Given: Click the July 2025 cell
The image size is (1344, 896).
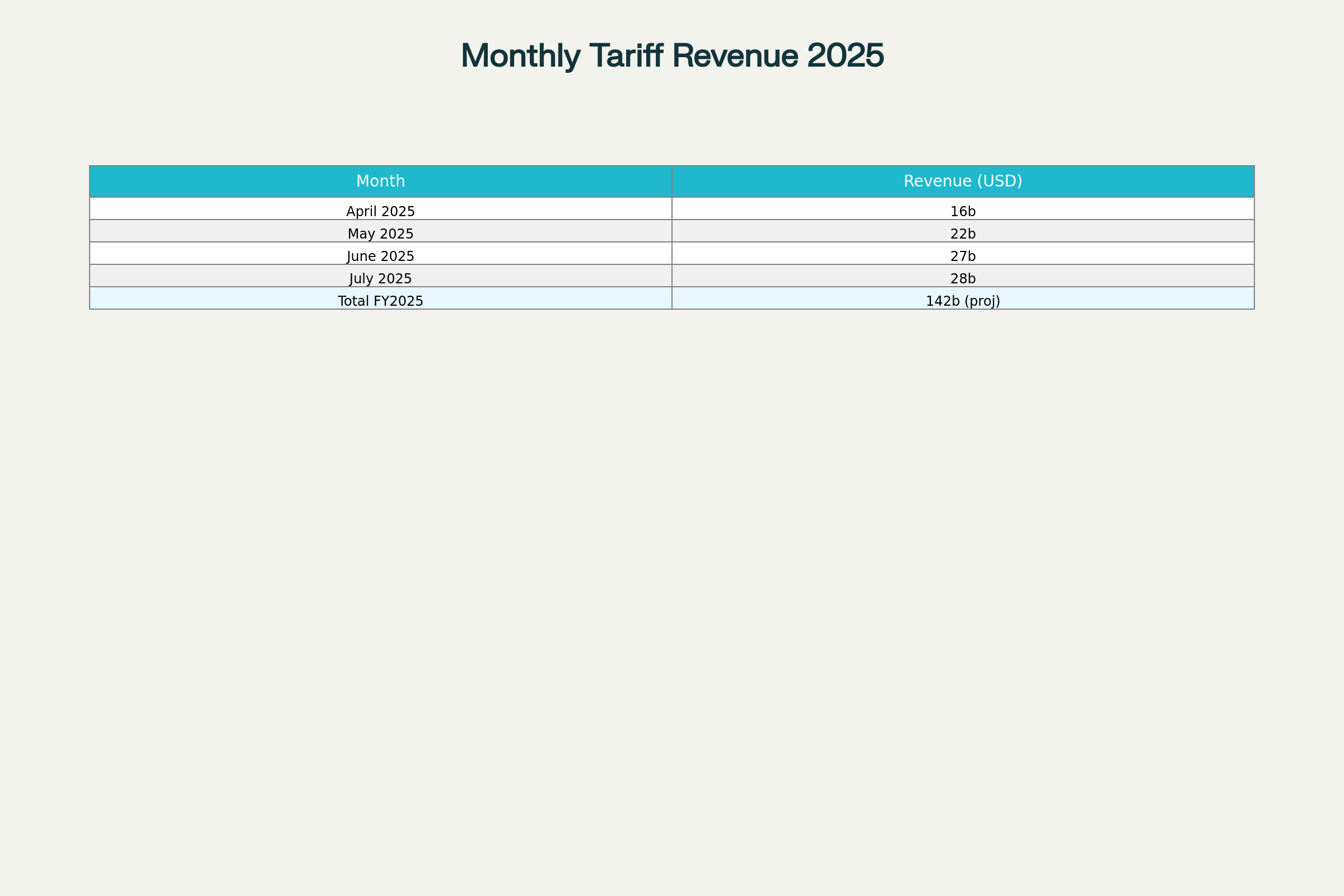Looking at the screenshot, I should (381, 276).
